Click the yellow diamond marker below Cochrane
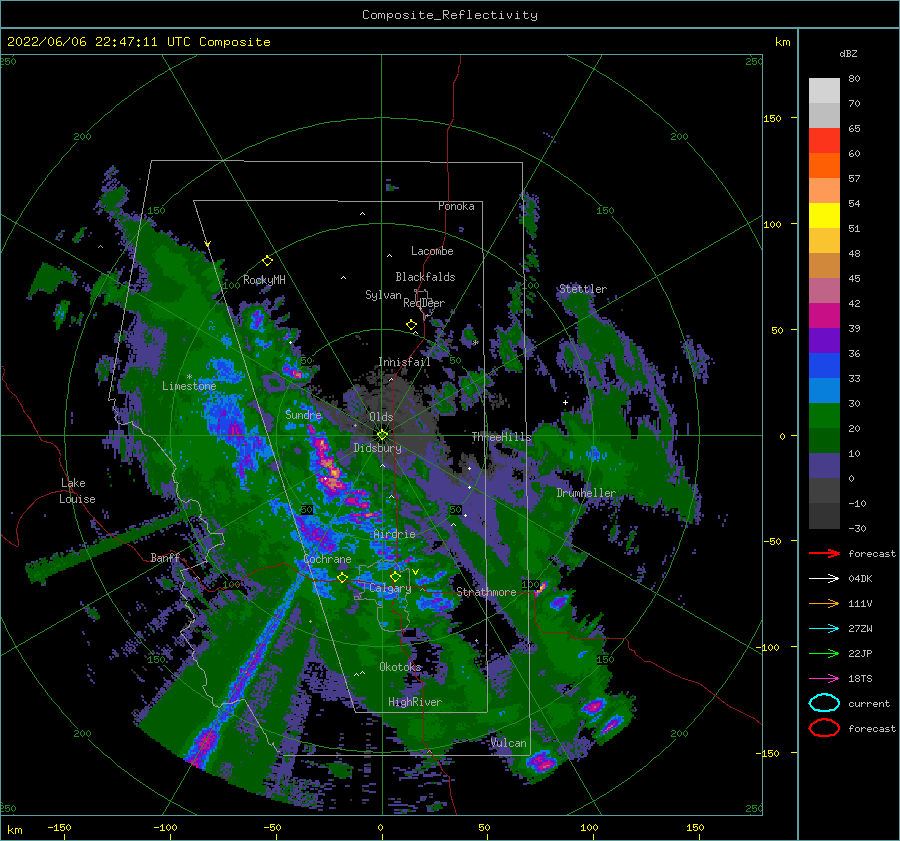 (343, 577)
